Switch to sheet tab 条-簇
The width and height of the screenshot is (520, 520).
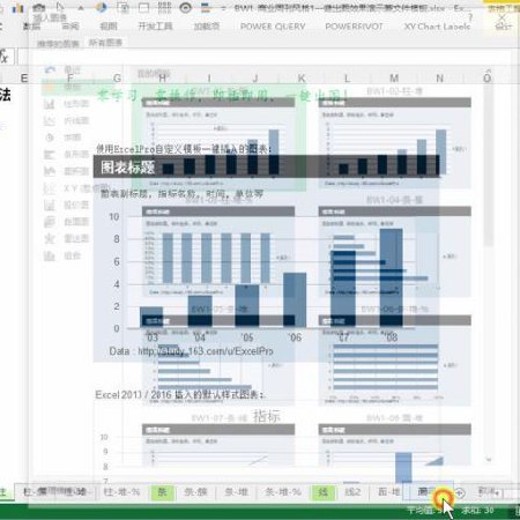[196, 492]
